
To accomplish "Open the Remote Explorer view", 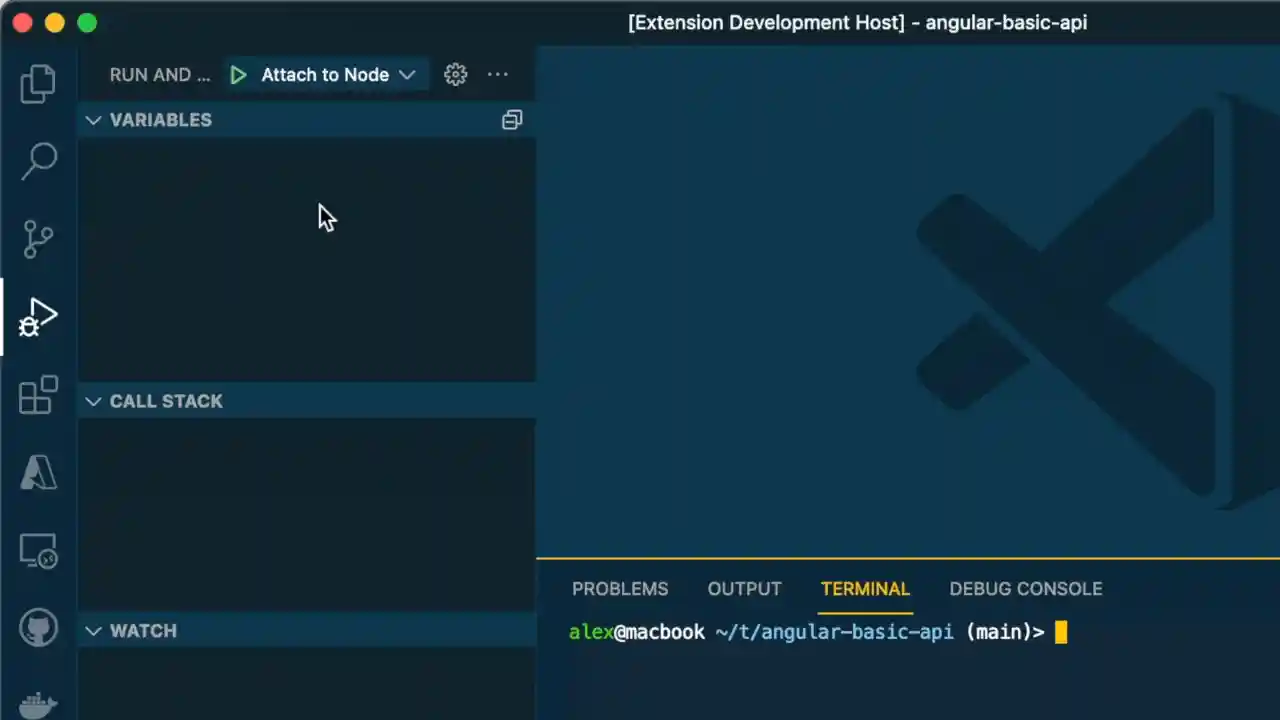I will [38, 550].
